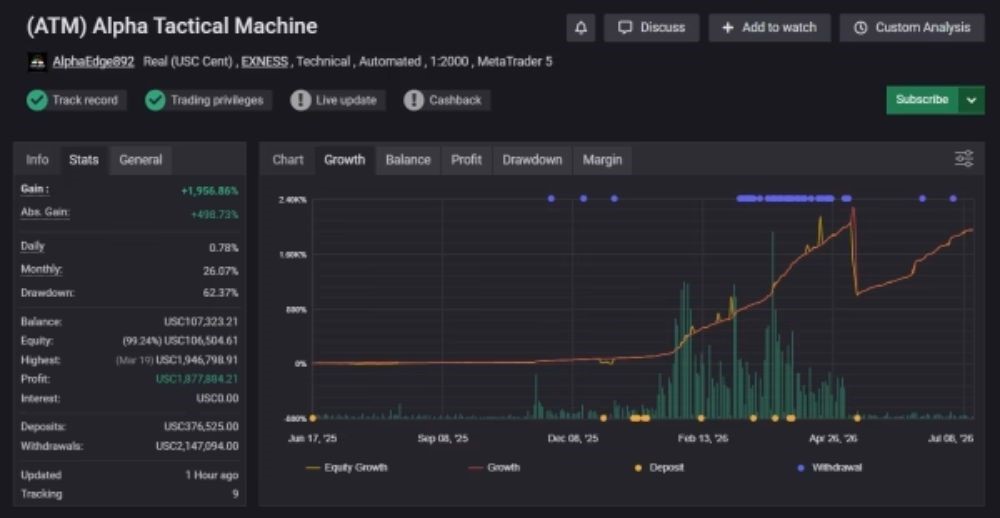Click deposit marker near Apr 26
Image resolution: width=1000 pixels, height=518 pixels.
click(x=857, y=418)
